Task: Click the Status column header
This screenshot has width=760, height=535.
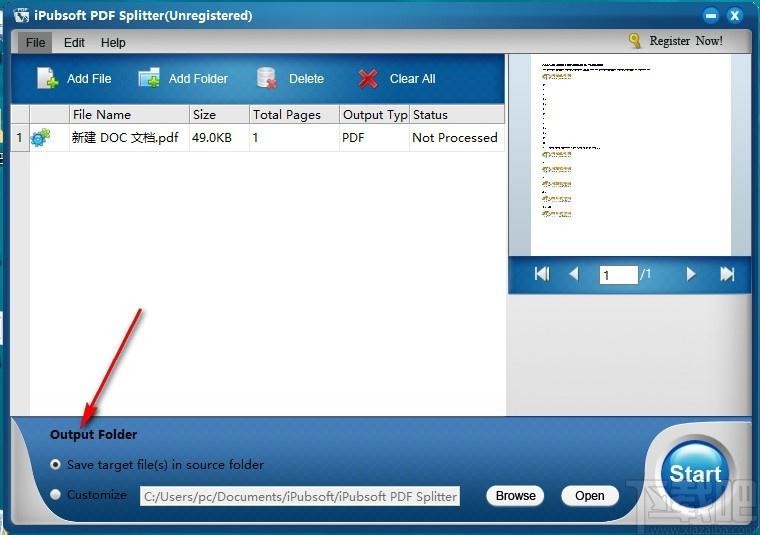Action: (457, 114)
